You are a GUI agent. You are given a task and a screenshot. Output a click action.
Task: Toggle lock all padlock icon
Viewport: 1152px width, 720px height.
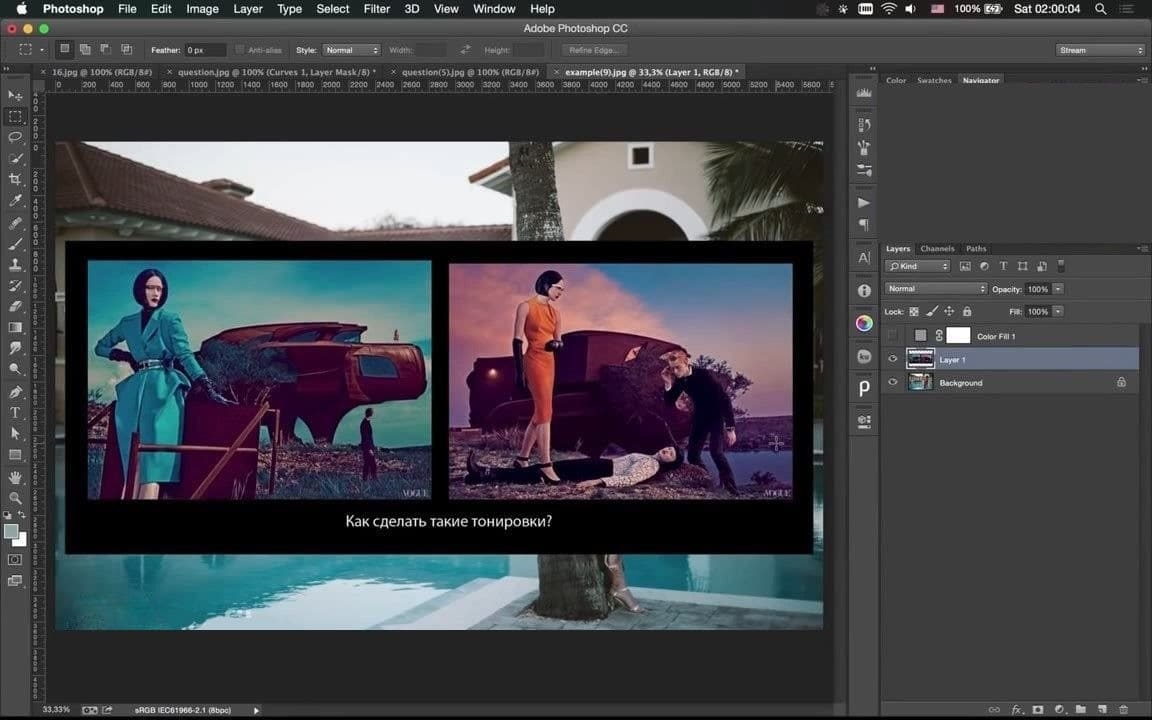tap(967, 312)
